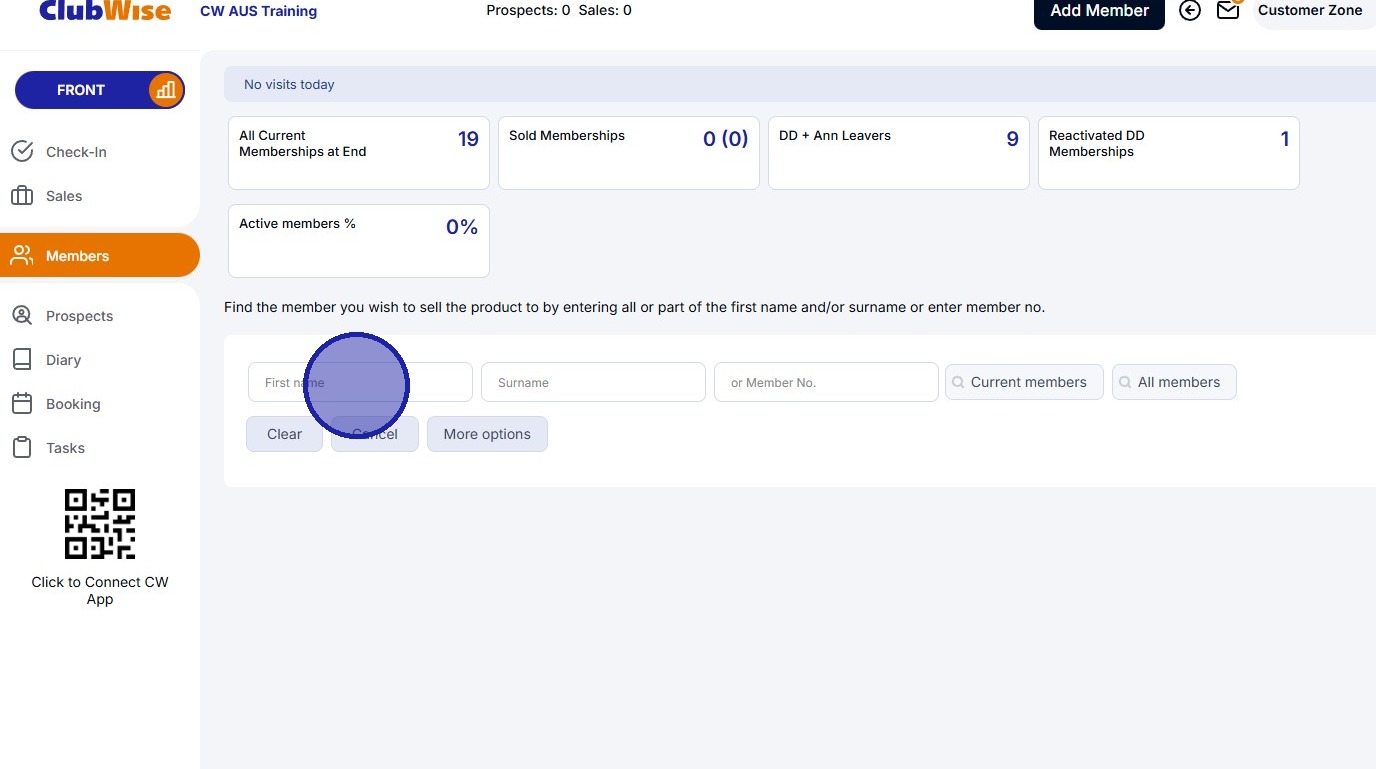The width and height of the screenshot is (1376, 769).
Task: Click the Clear button
Action: point(284,434)
